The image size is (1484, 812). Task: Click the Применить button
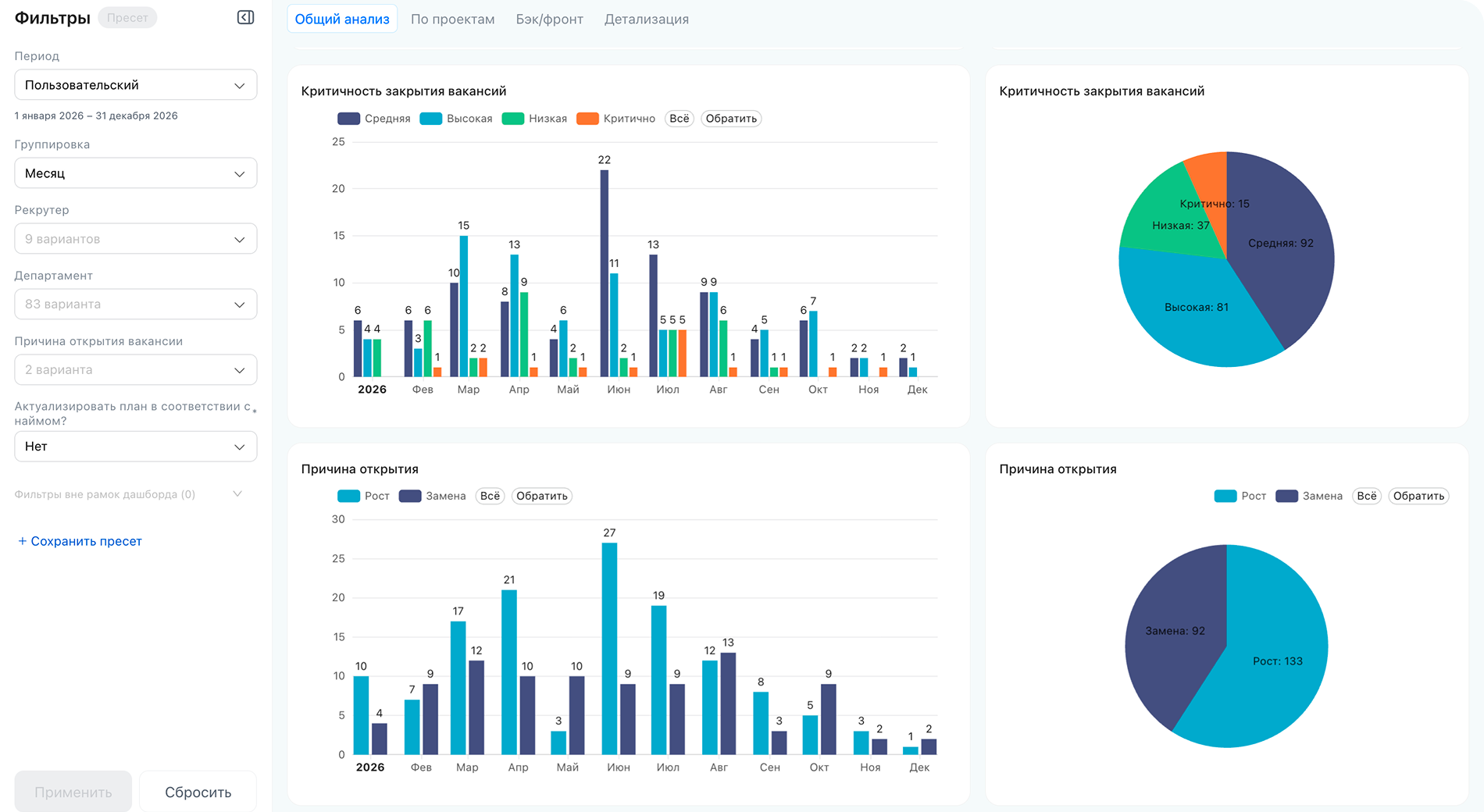pos(73,792)
